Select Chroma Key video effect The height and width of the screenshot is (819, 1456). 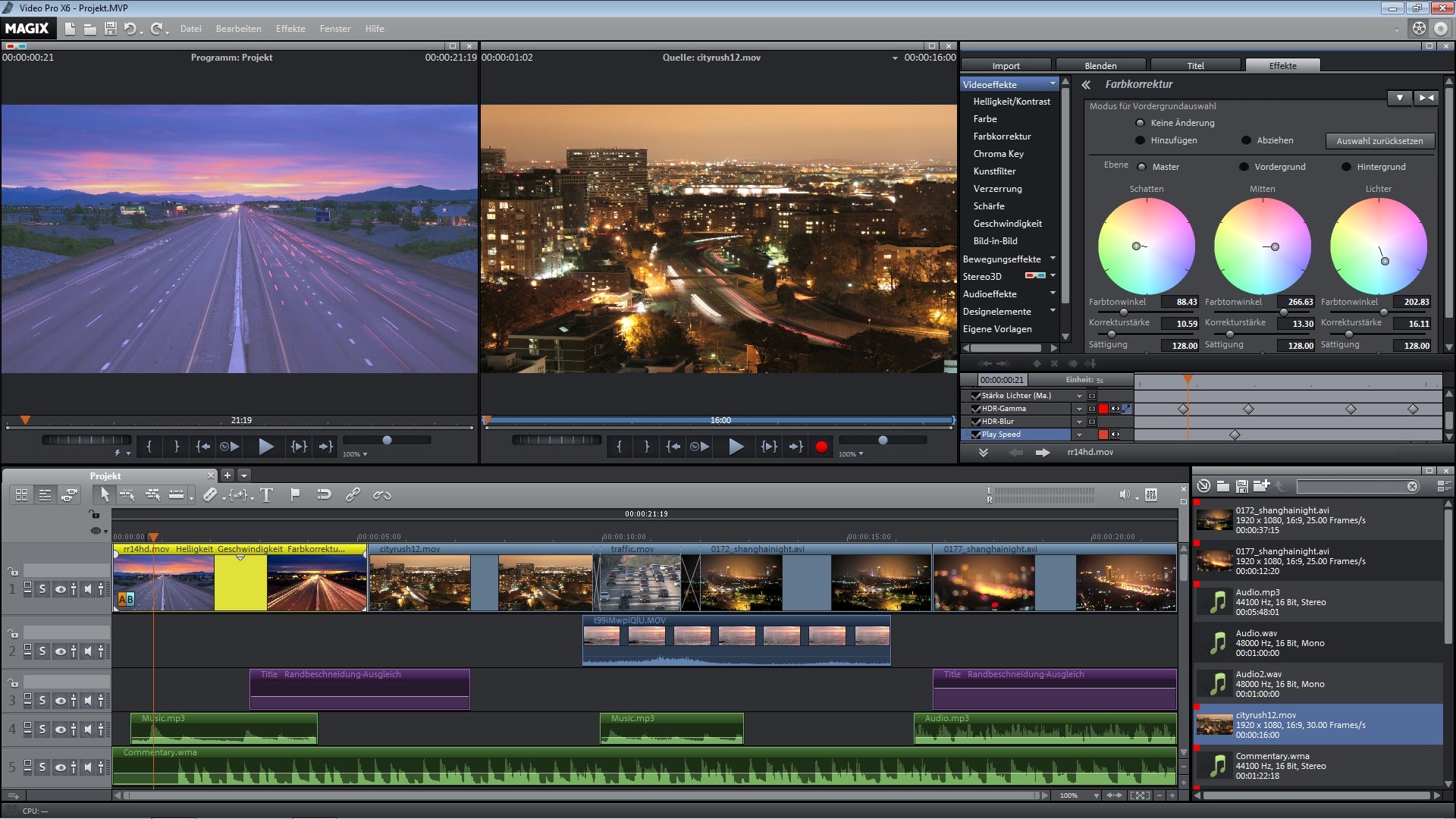click(x=998, y=154)
